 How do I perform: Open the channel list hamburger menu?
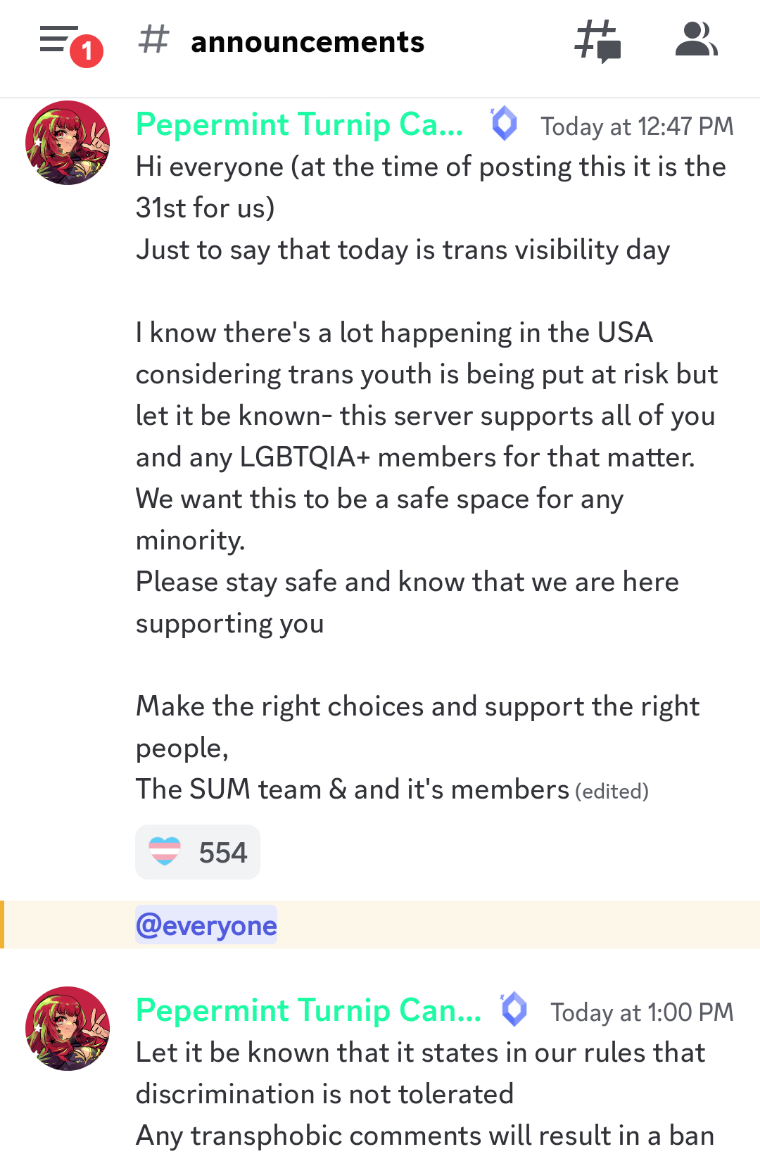pyautogui.click(x=58, y=41)
